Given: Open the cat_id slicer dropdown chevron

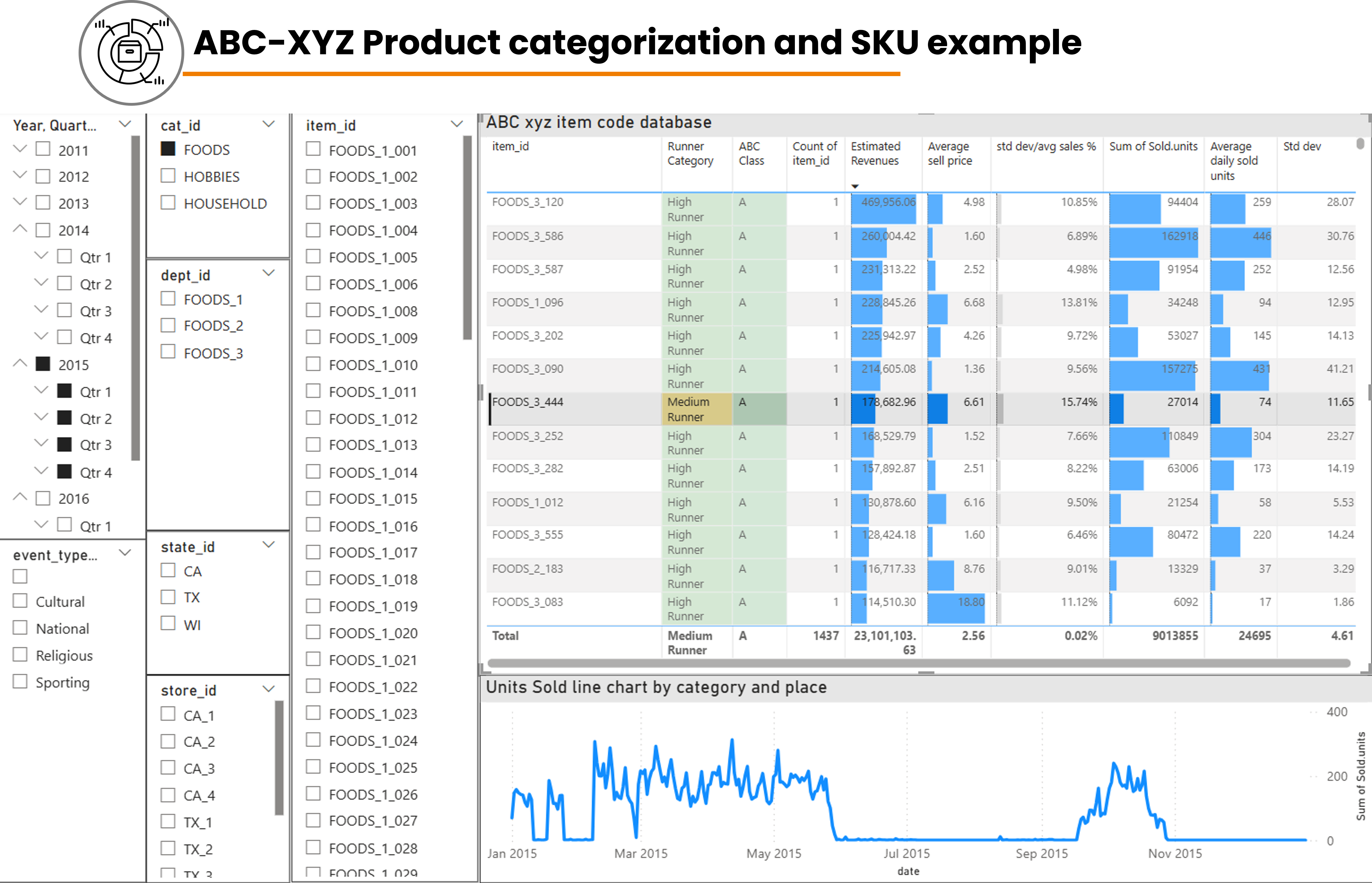Looking at the screenshot, I should click(x=268, y=124).
